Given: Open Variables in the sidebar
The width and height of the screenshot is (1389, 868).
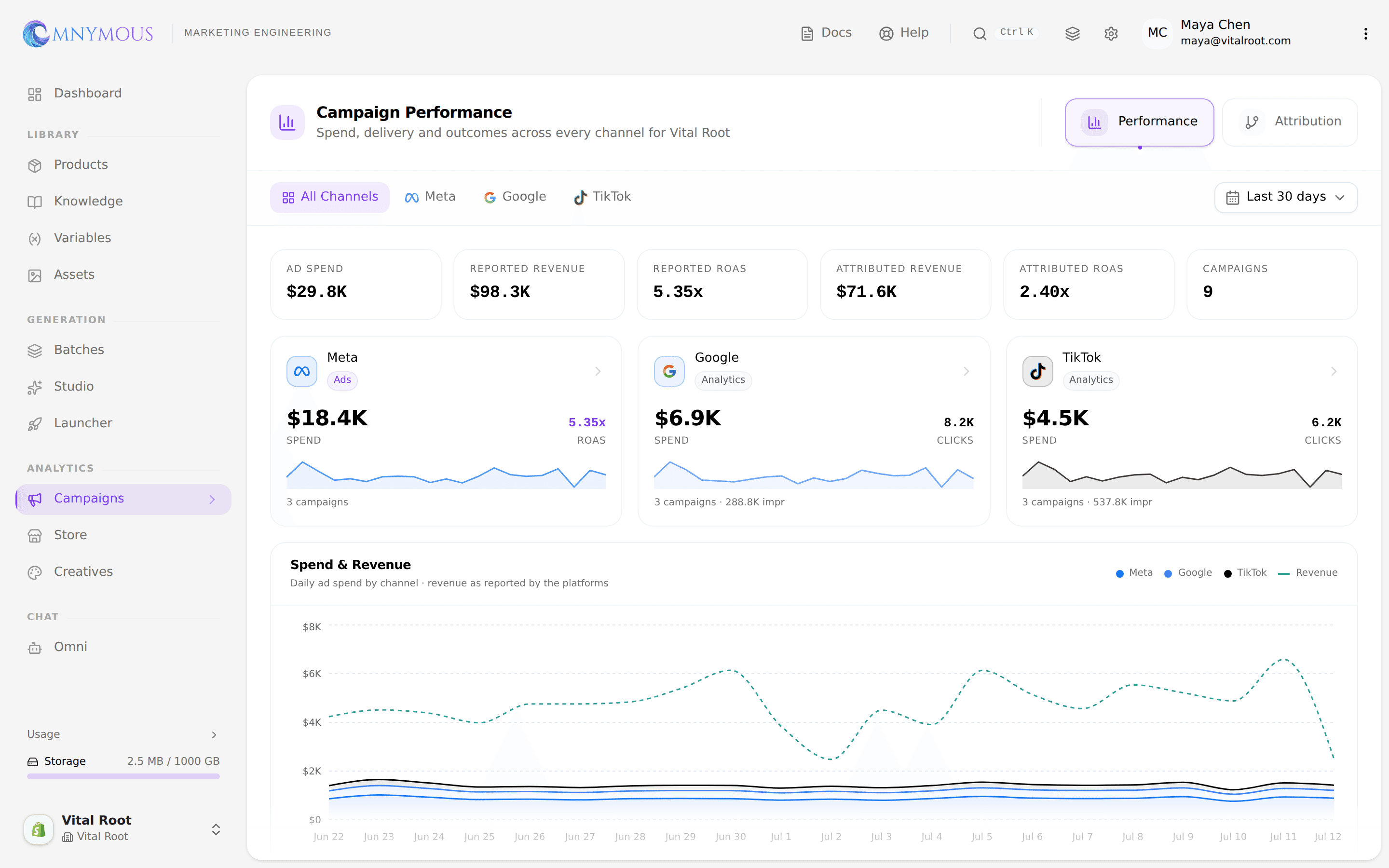Looking at the screenshot, I should (x=123, y=238).
